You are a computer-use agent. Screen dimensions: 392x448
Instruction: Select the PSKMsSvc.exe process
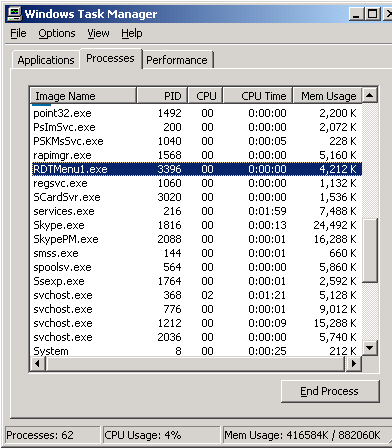tap(196, 141)
